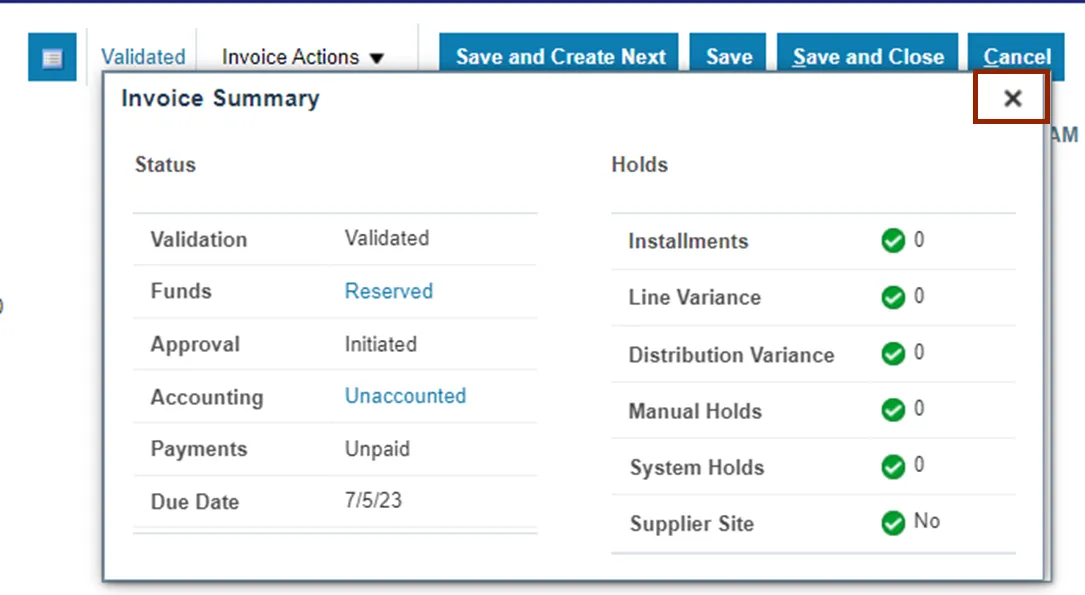
Task: Click the Payments Unpaid status text
Action: point(377,449)
